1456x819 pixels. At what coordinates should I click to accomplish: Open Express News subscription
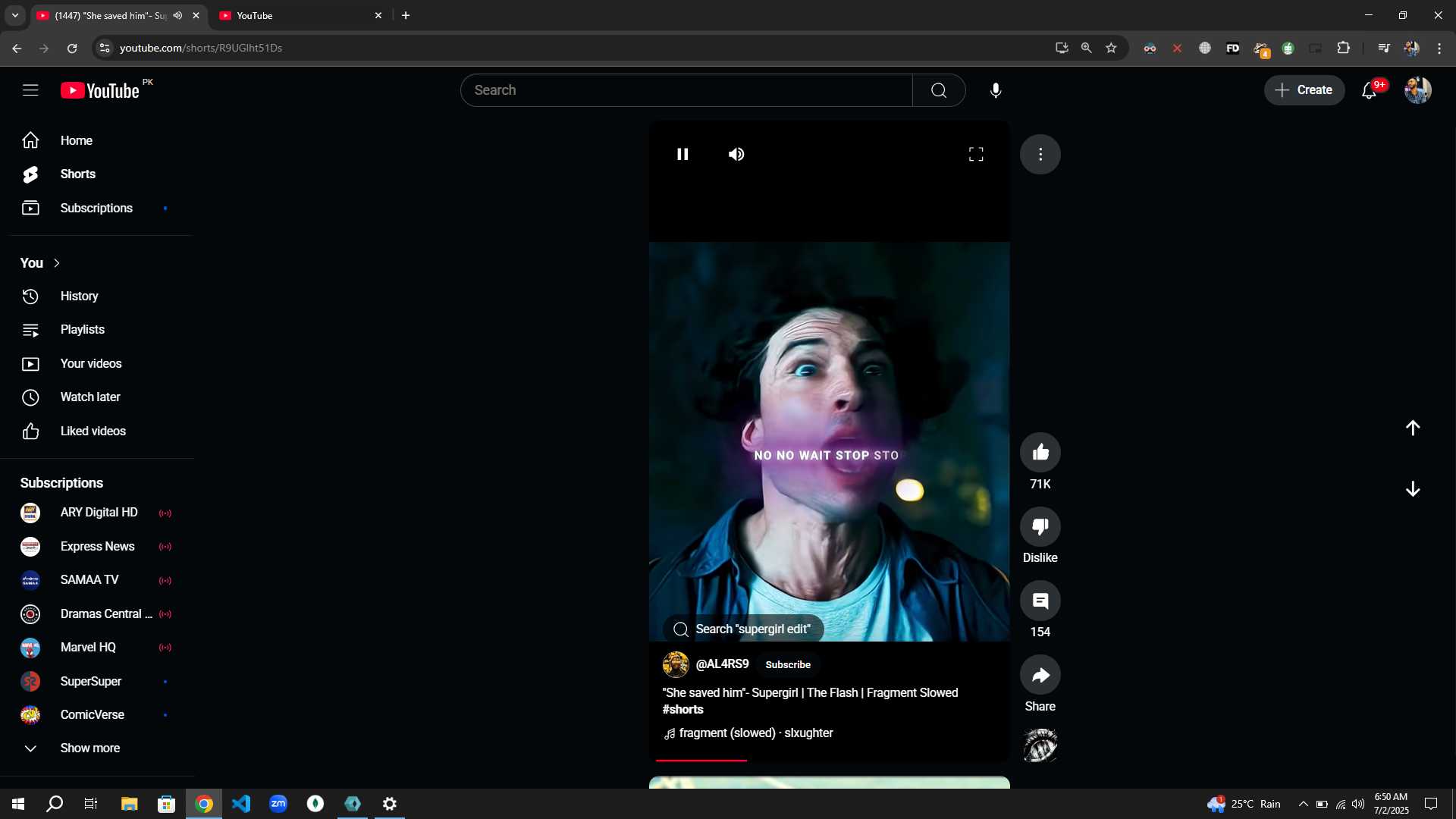[x=97, y=547]
